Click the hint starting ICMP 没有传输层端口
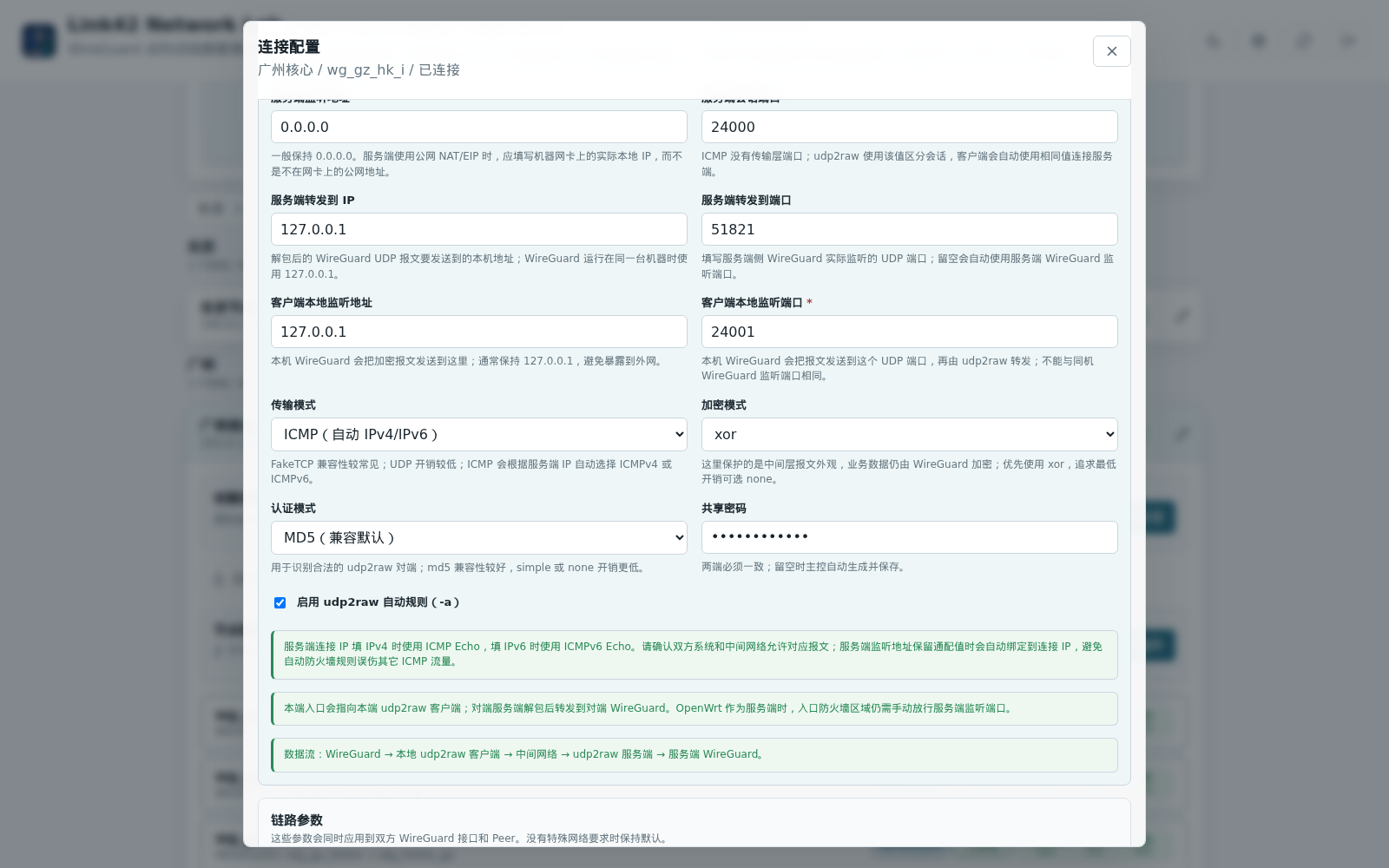This screenshot has width=1389, height=868. pos(907,164)
